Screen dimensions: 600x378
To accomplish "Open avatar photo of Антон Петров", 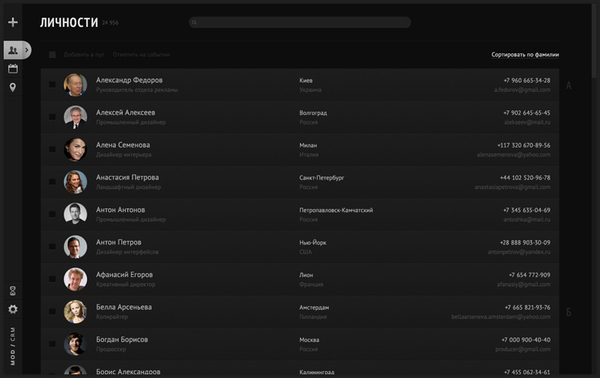I will point(75,247).
